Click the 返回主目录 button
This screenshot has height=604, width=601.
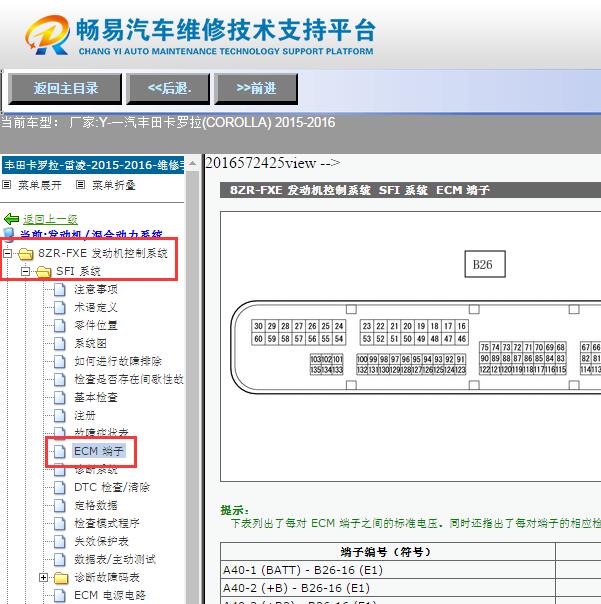pyautogui.click(x=65, y=89)
